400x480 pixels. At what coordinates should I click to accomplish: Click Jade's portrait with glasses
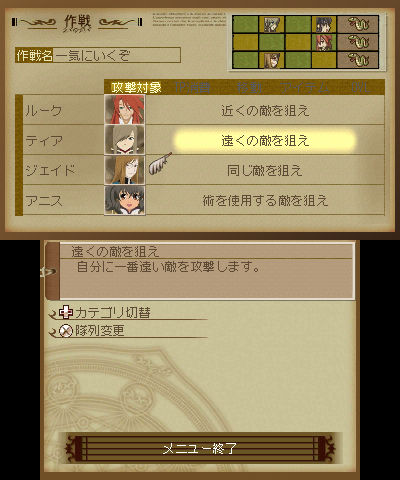tap(125, 170)
